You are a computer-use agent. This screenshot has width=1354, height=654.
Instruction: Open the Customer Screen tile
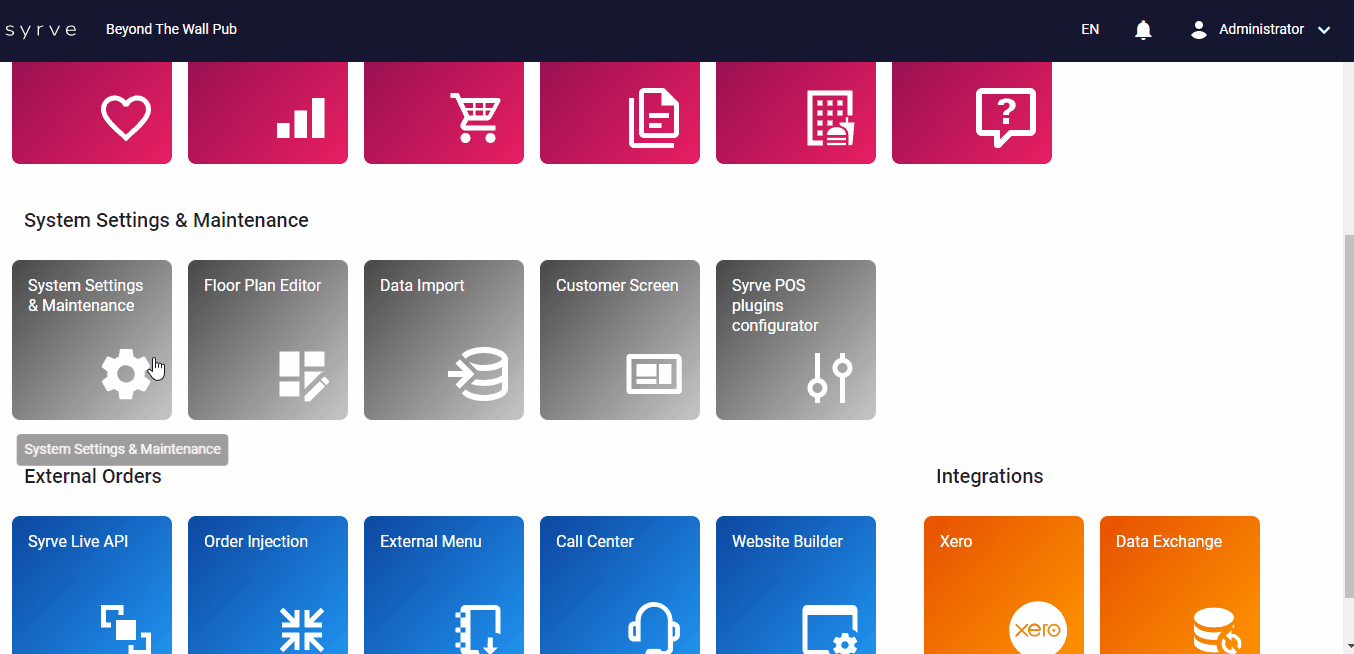pyautogui.click(x=620, y=340)
